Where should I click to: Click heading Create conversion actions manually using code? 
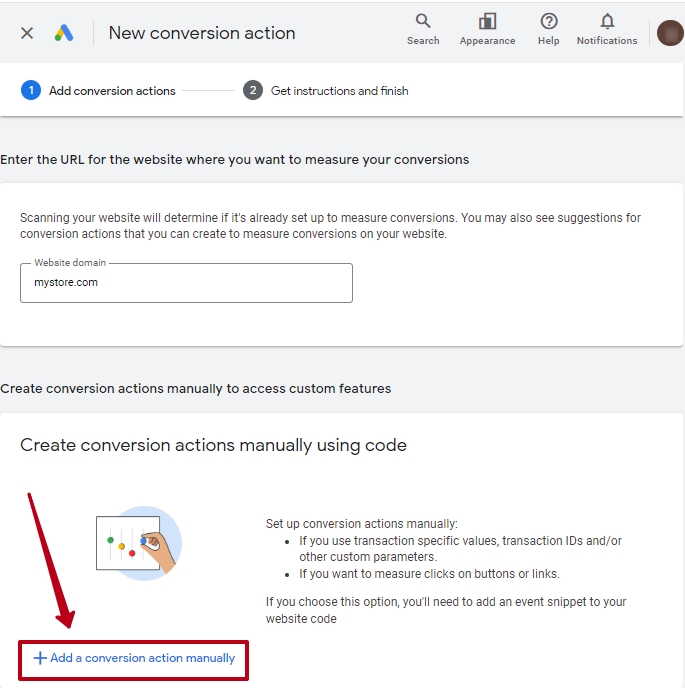pos(213,445)
